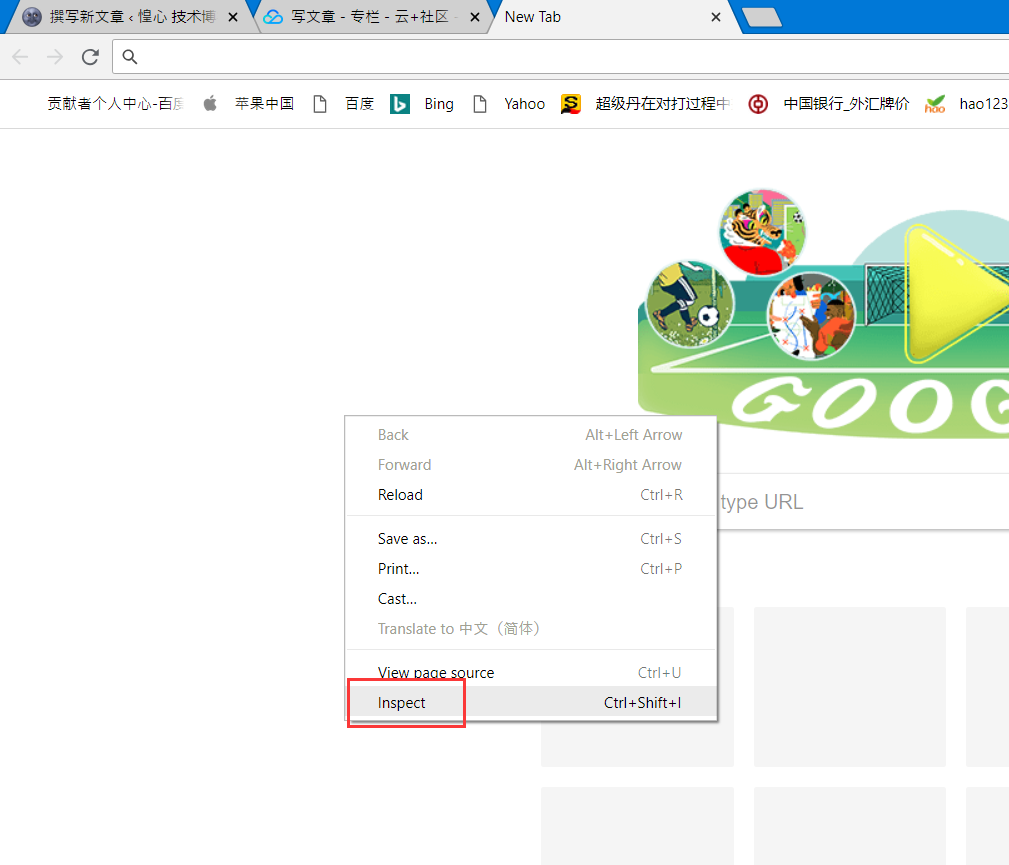Select Translate to 中文（简体）menu entry
This screenshot has width=1009, height=865.
click(531, 629)
